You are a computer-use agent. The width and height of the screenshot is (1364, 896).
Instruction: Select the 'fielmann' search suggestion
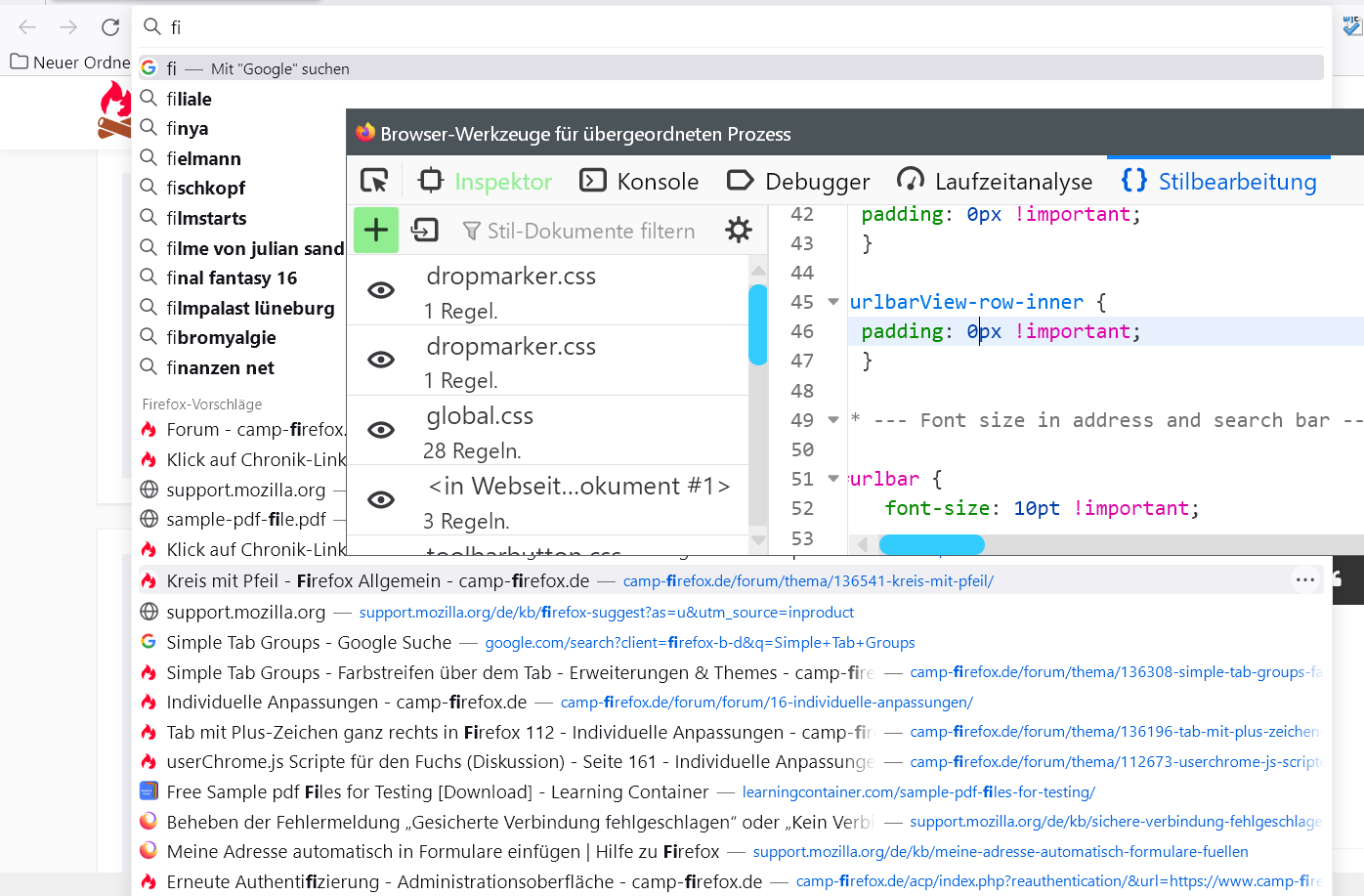[x=203, y=158]
